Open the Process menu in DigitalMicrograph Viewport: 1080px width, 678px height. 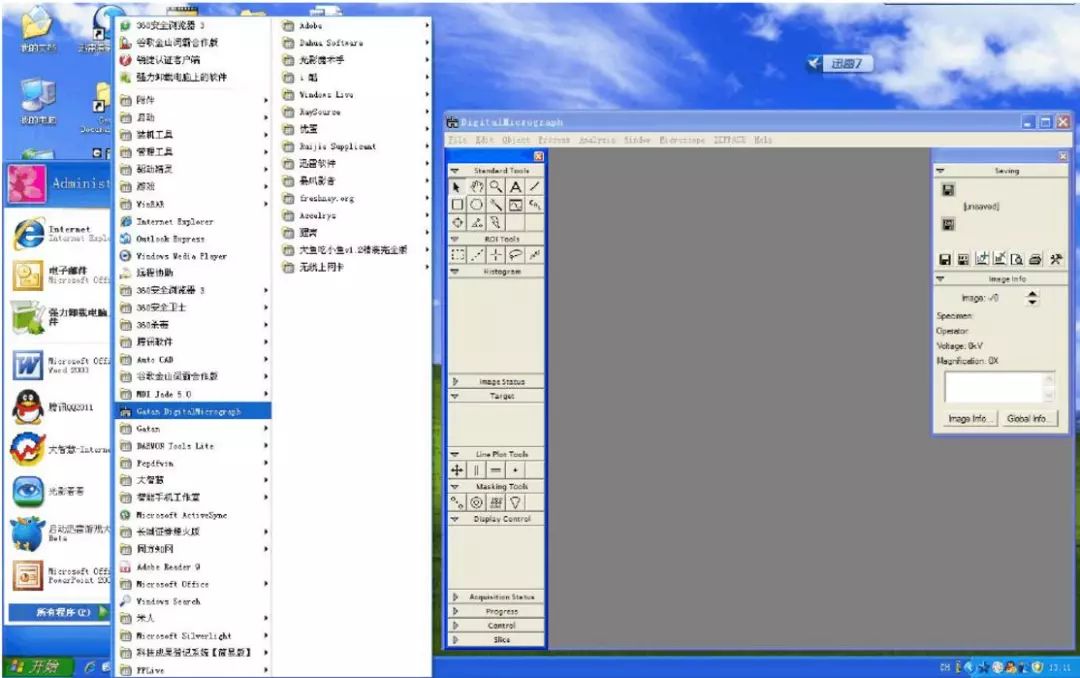tap(554, 140)
